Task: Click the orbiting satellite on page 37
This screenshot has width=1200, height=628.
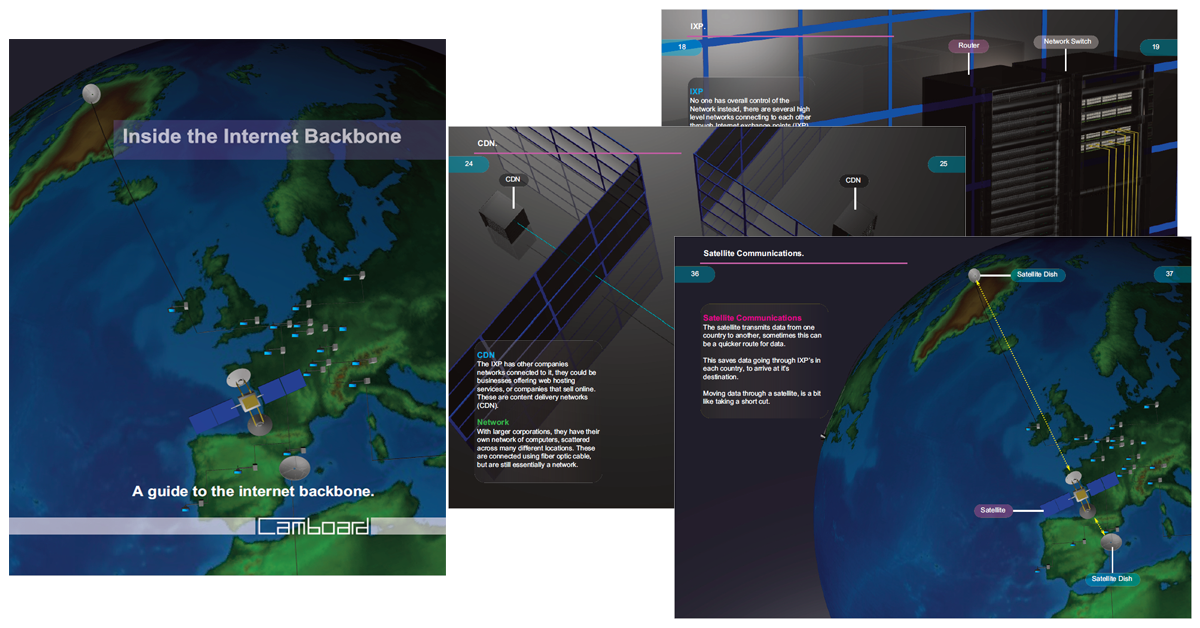Action: tap(1081, 497)
